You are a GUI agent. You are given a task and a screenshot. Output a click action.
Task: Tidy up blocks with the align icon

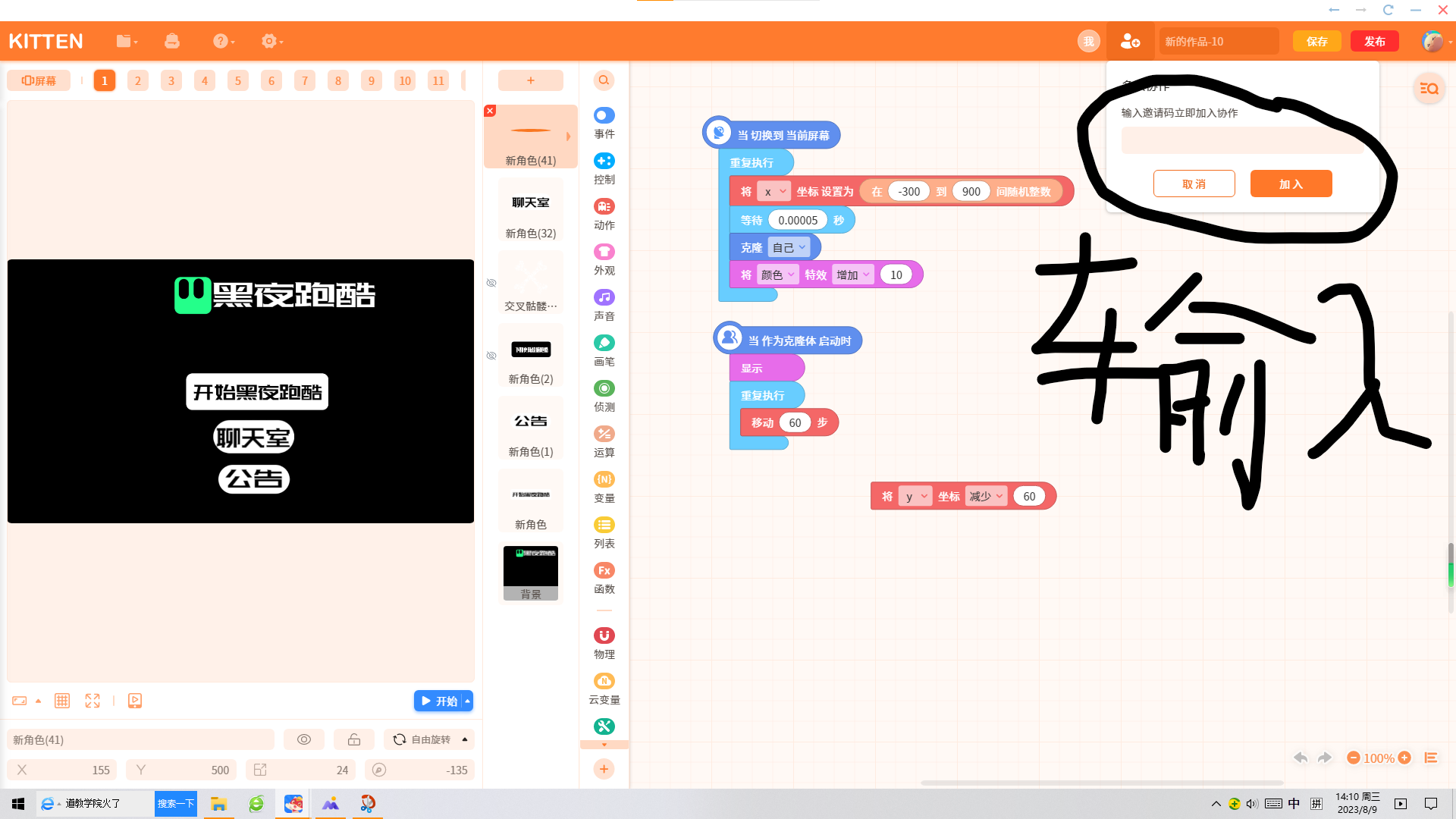coord(1431,758)
